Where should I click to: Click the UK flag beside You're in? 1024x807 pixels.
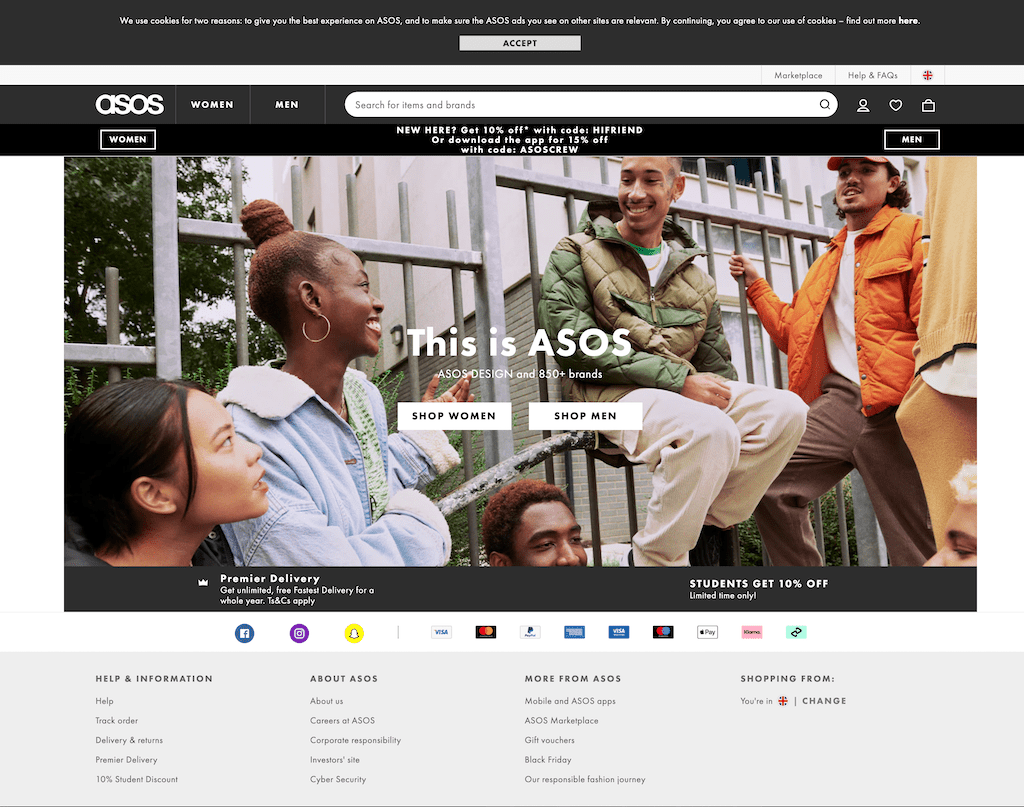click(x=783, y=701)
